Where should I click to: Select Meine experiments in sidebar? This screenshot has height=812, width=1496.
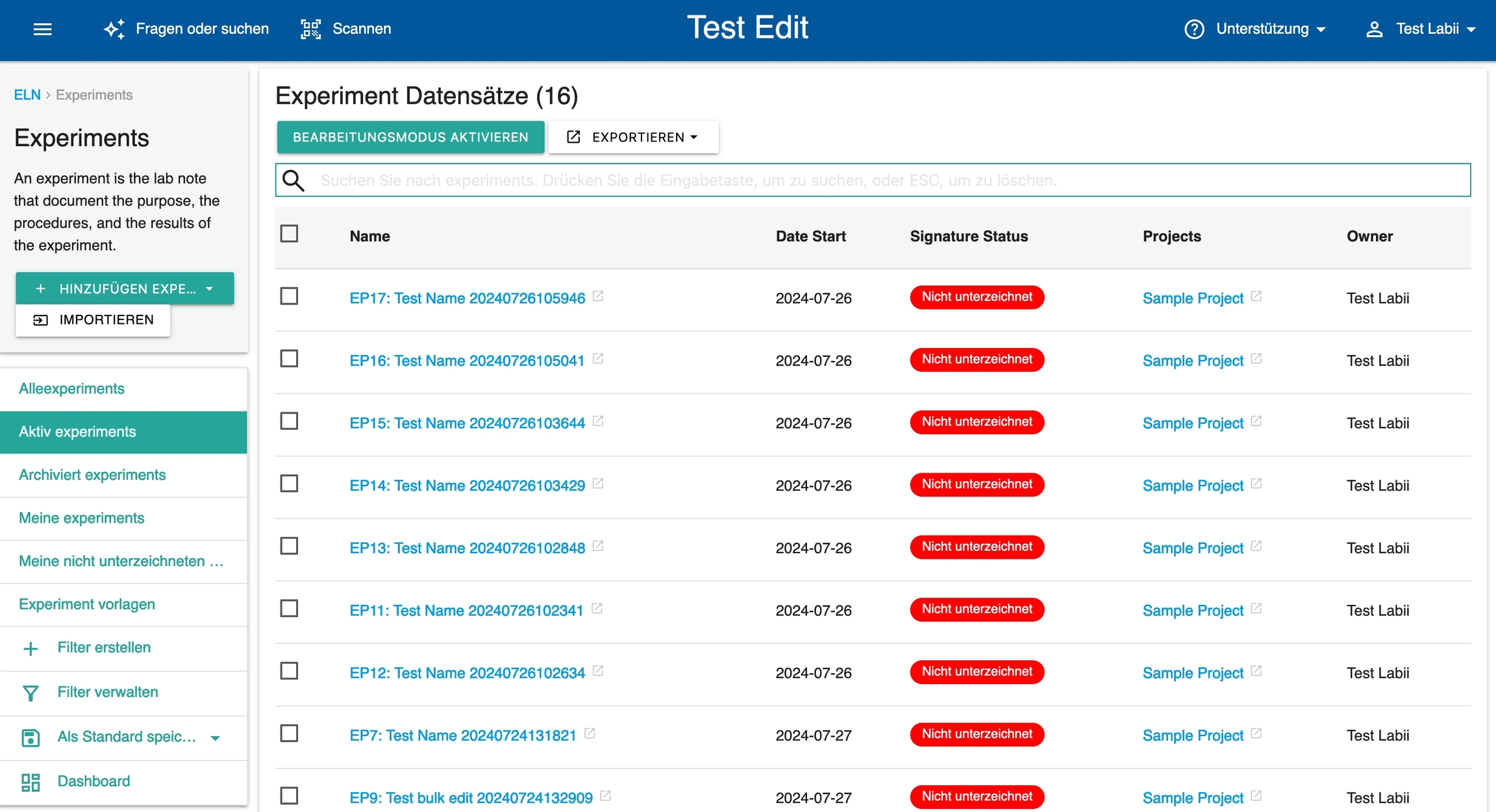pos(81,518)
